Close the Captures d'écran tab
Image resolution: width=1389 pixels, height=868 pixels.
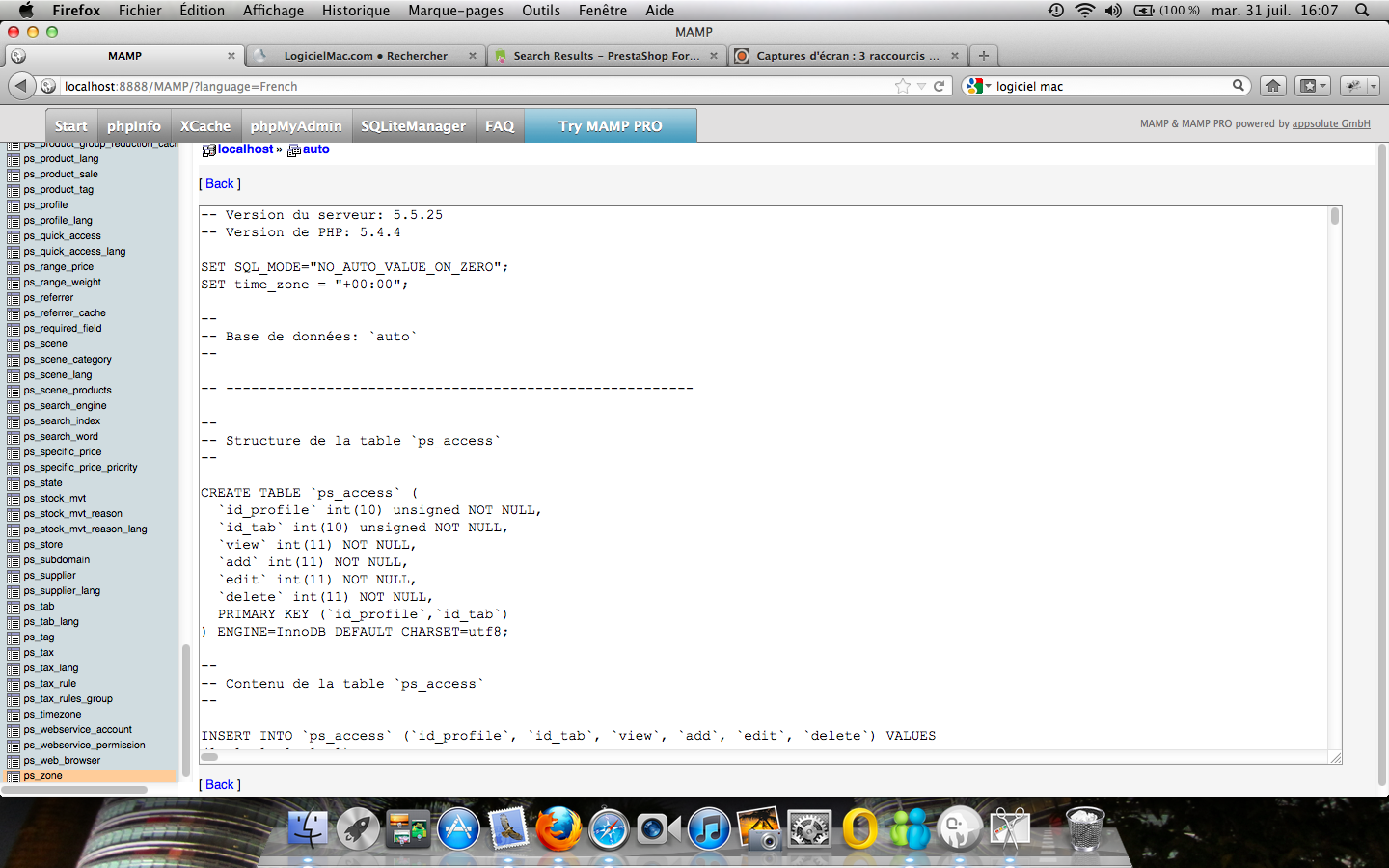955,56
